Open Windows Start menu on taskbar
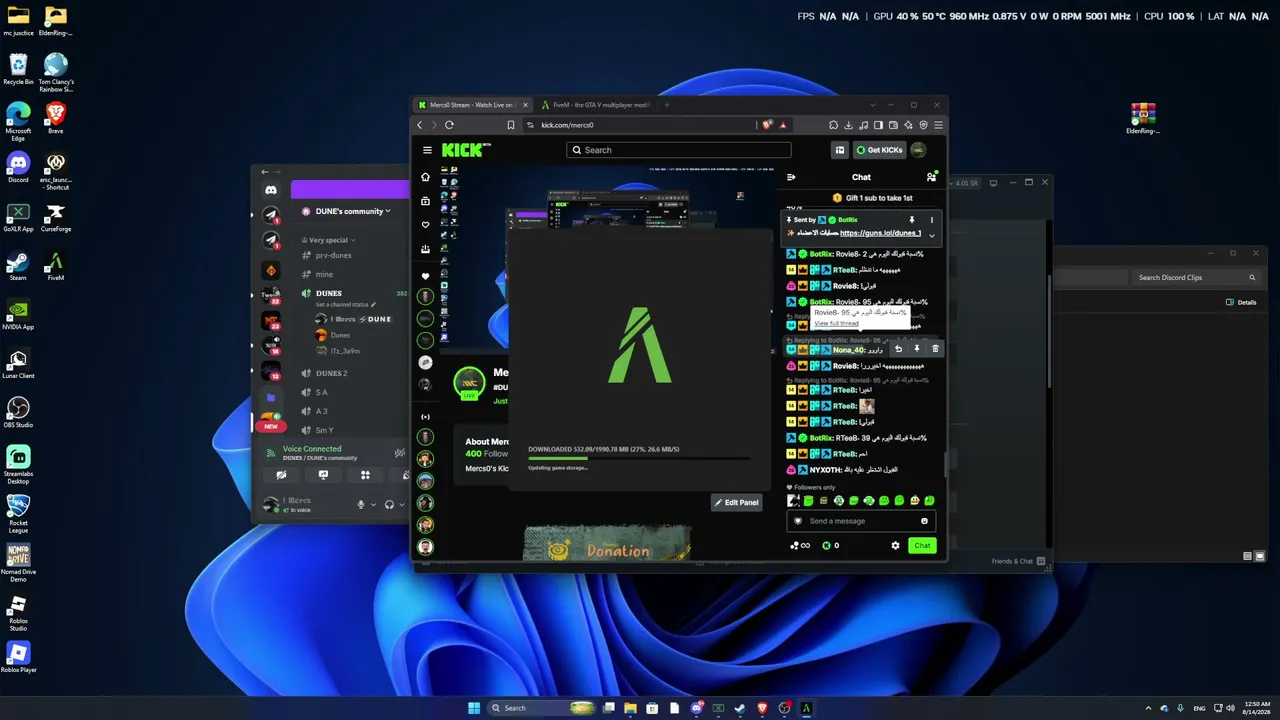1280x720 pixels. click(x=474, y=708)
